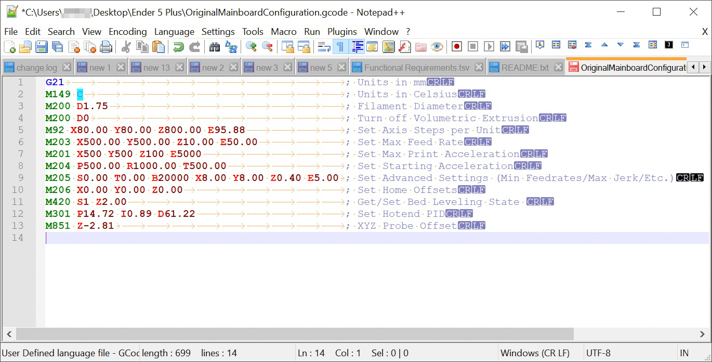Open the ? help menu
This screenshot has height=362, width=712.
[408, 31]
